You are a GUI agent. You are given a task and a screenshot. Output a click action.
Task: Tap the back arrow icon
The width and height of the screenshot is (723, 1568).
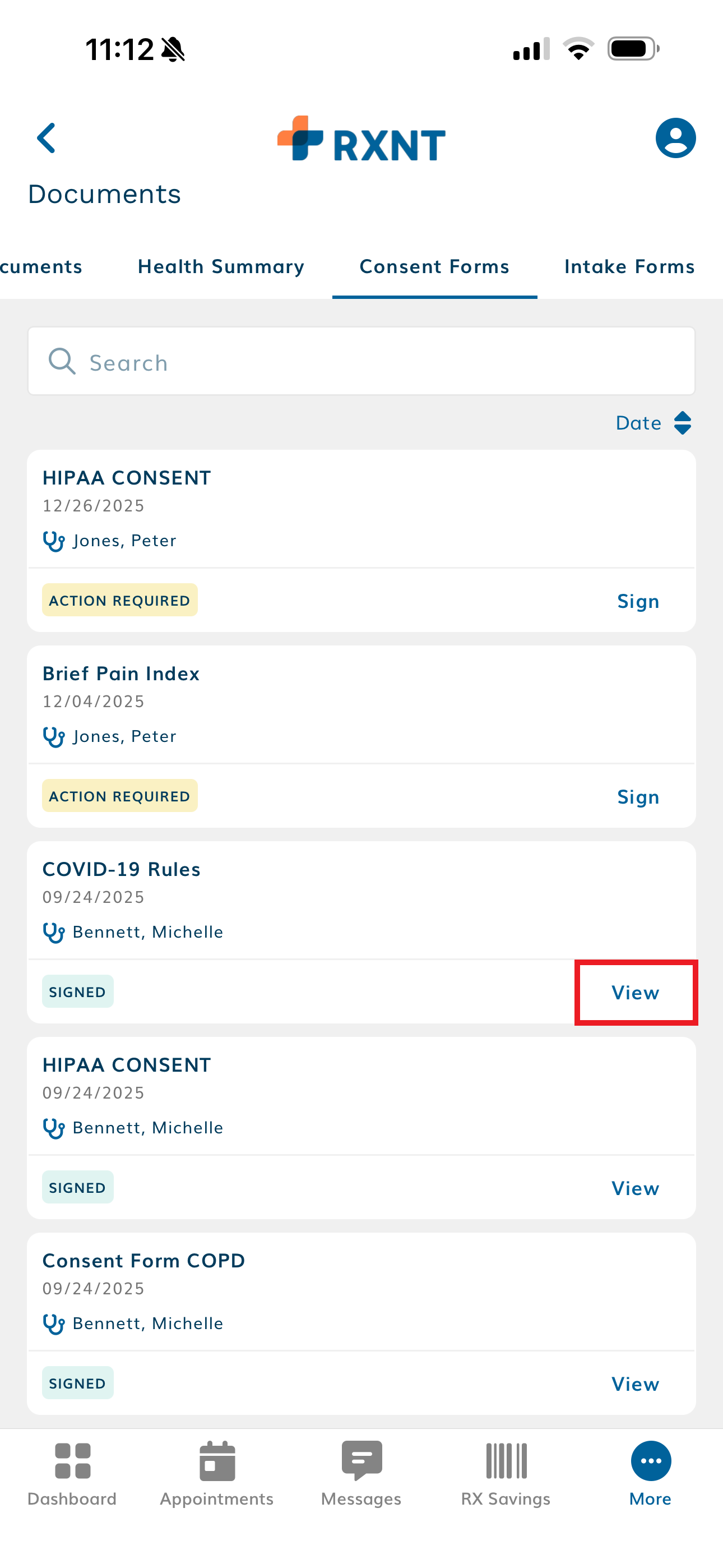coord(47,138)
